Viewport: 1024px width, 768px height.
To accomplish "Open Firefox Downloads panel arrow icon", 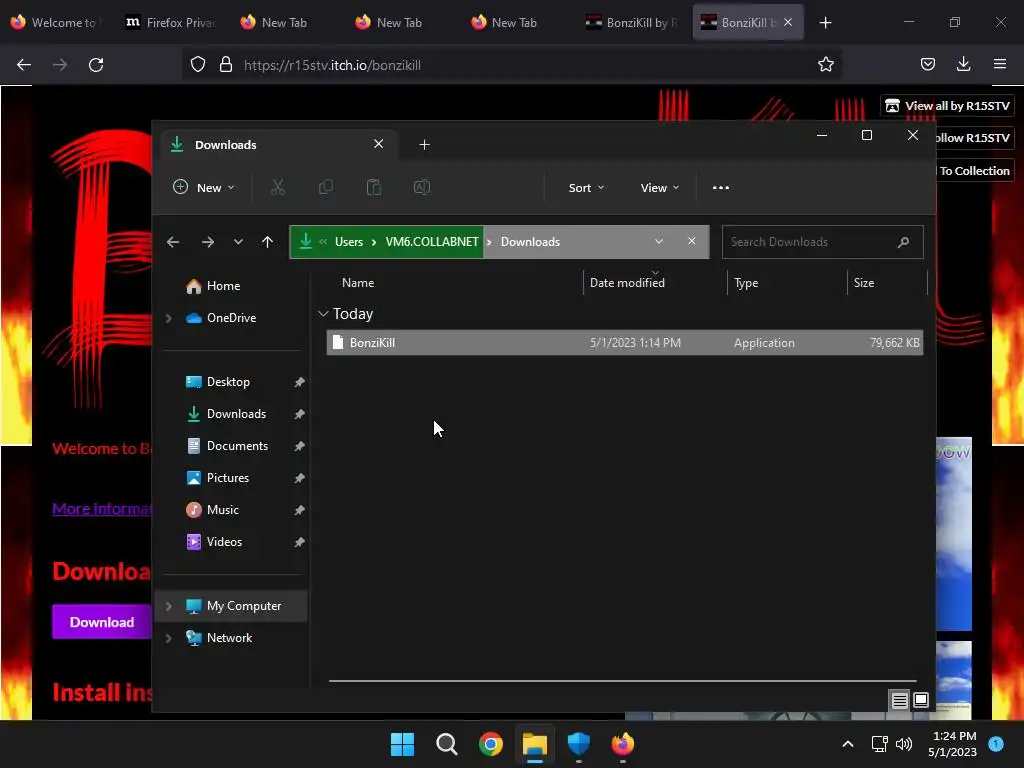I will coord(963,64).
